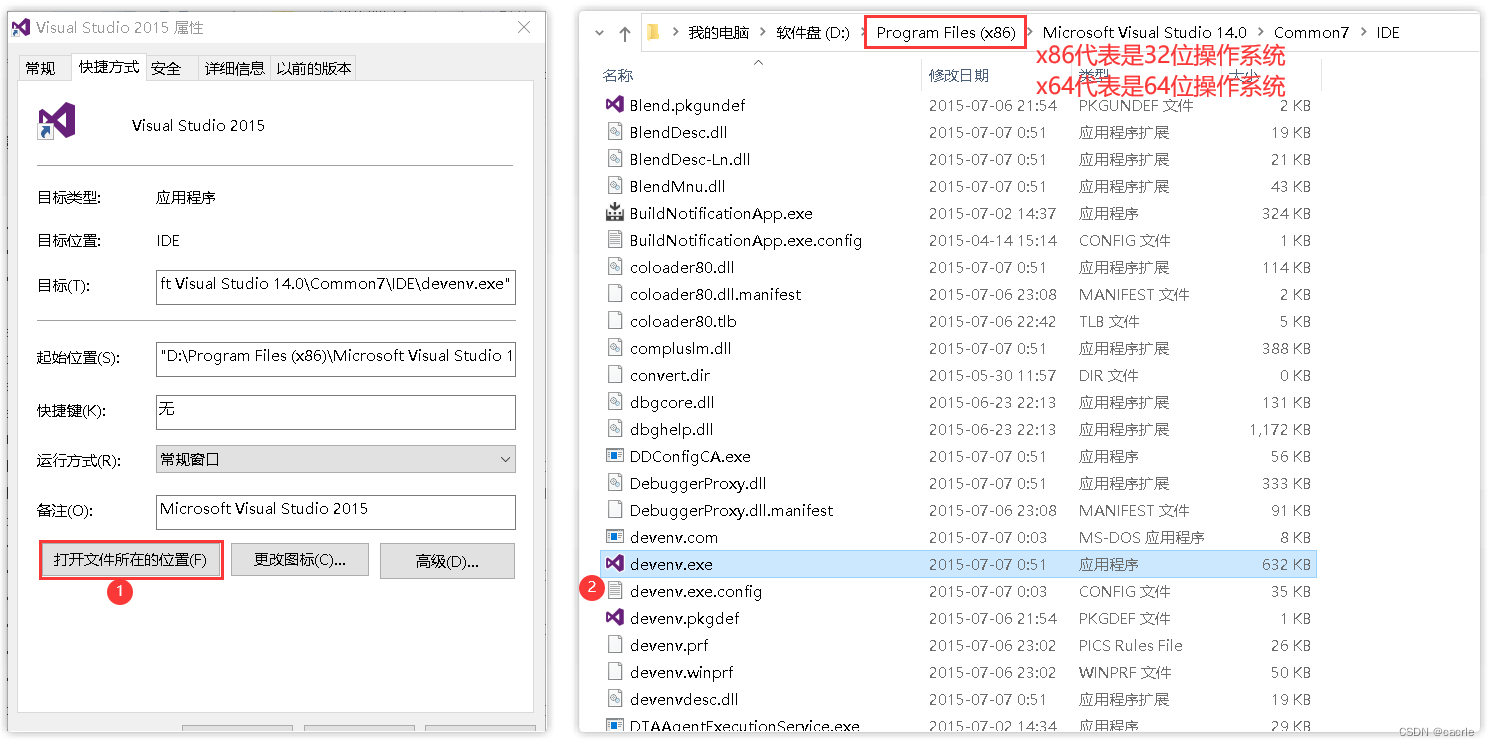Select the devenv.winprf file name
The image size is (1489, 746).
click(681, 672)
